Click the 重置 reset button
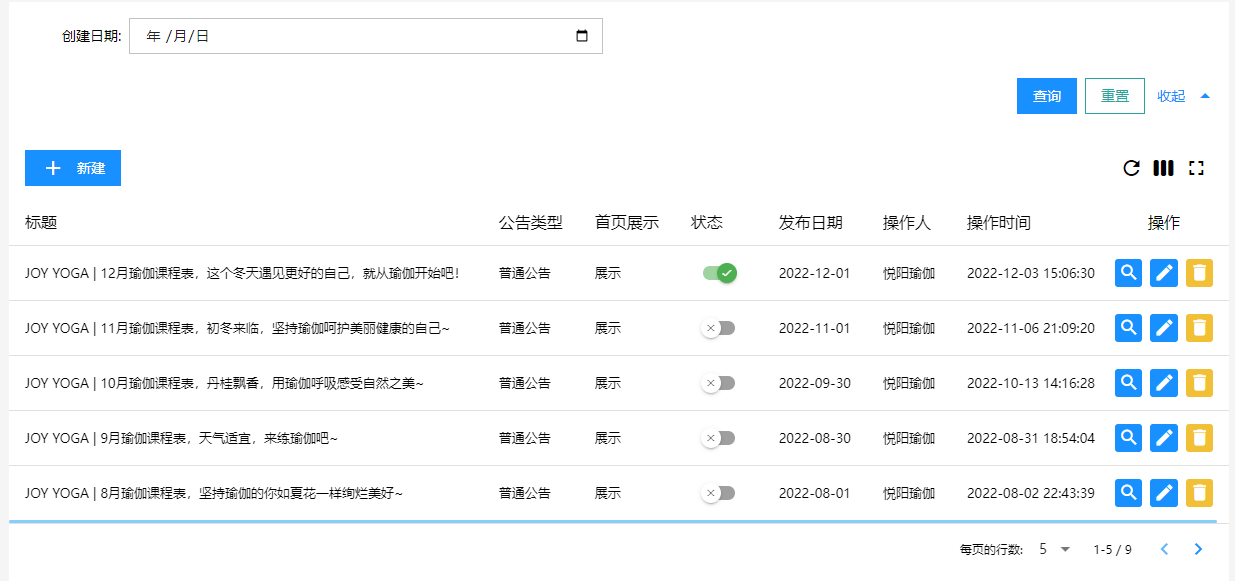Viewport: 1235px width, 581px height. [1114, 96]
